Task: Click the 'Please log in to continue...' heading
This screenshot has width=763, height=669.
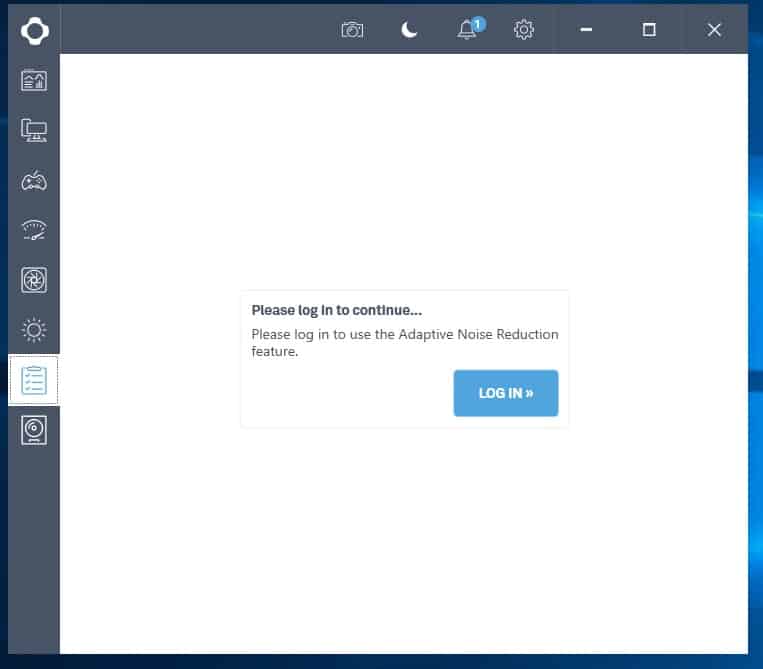Action: click(337, 310)
